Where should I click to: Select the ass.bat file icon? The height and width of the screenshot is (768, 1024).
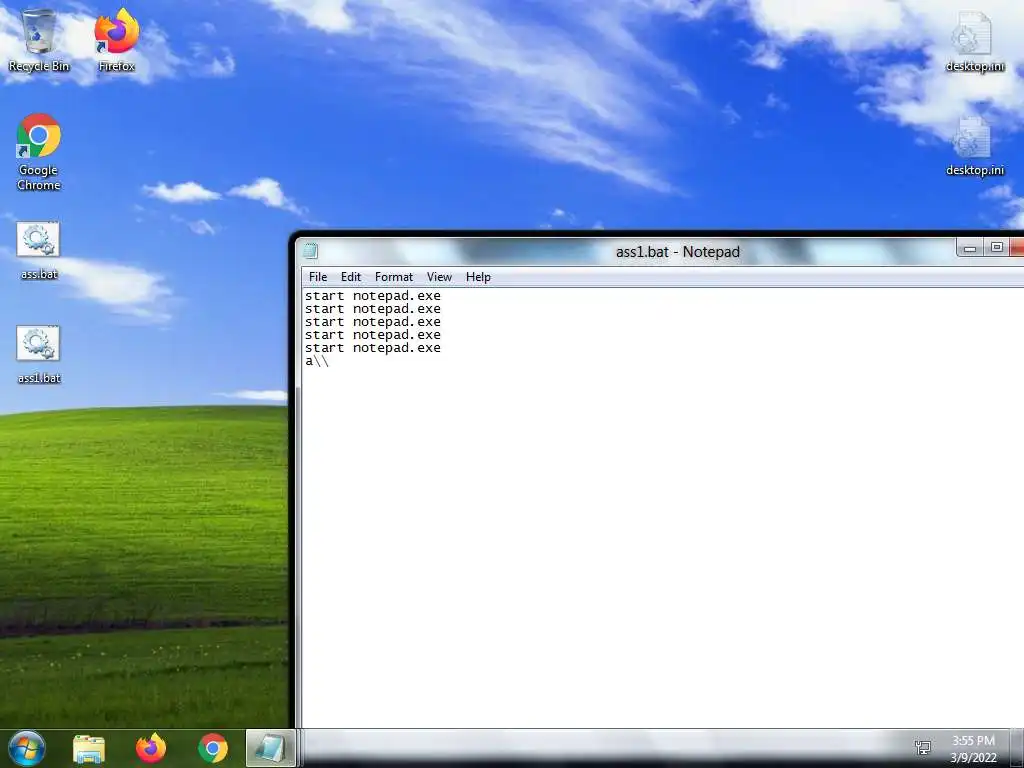39,250
